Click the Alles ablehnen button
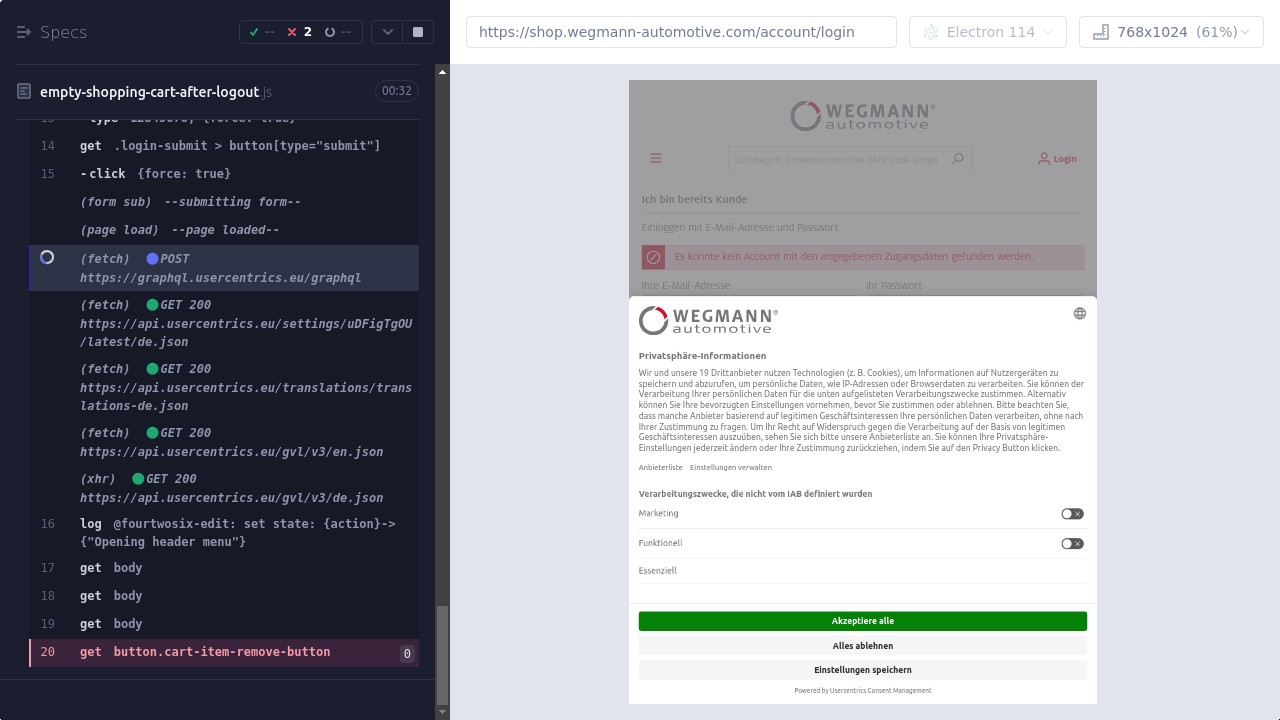Image resolution: width=1280 pixels, height=720 pixels. pos(862,646)
